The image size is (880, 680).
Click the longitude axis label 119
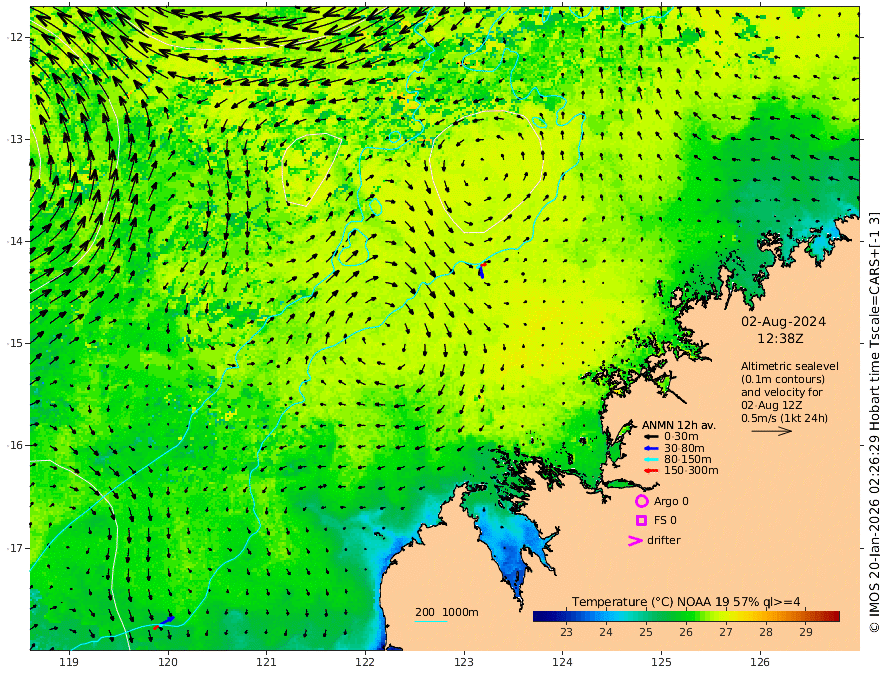[69, 663]
